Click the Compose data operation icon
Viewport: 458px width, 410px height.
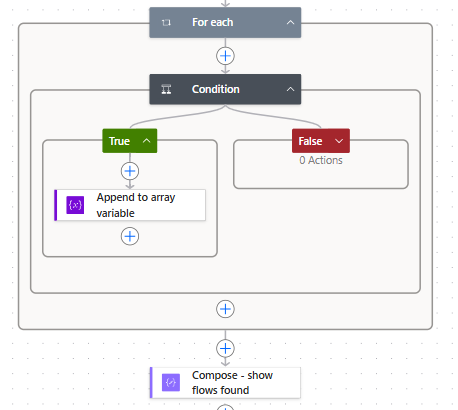click(171, 383)
